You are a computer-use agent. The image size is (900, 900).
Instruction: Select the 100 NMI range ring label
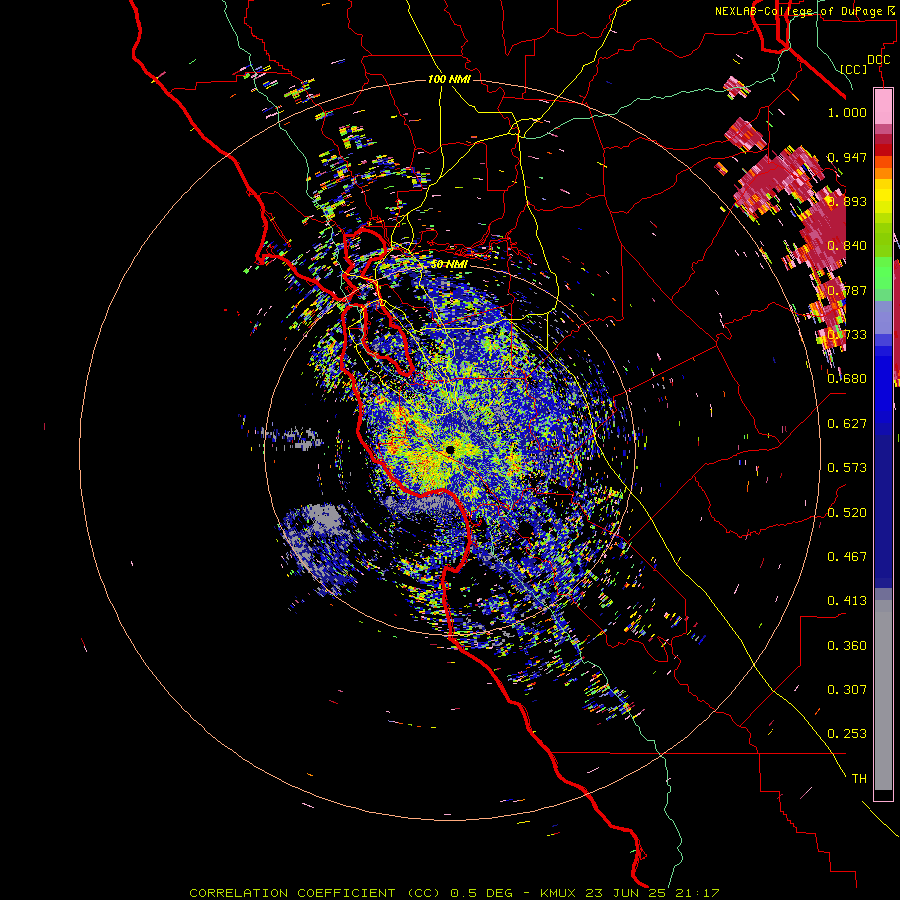click(449, 79)
